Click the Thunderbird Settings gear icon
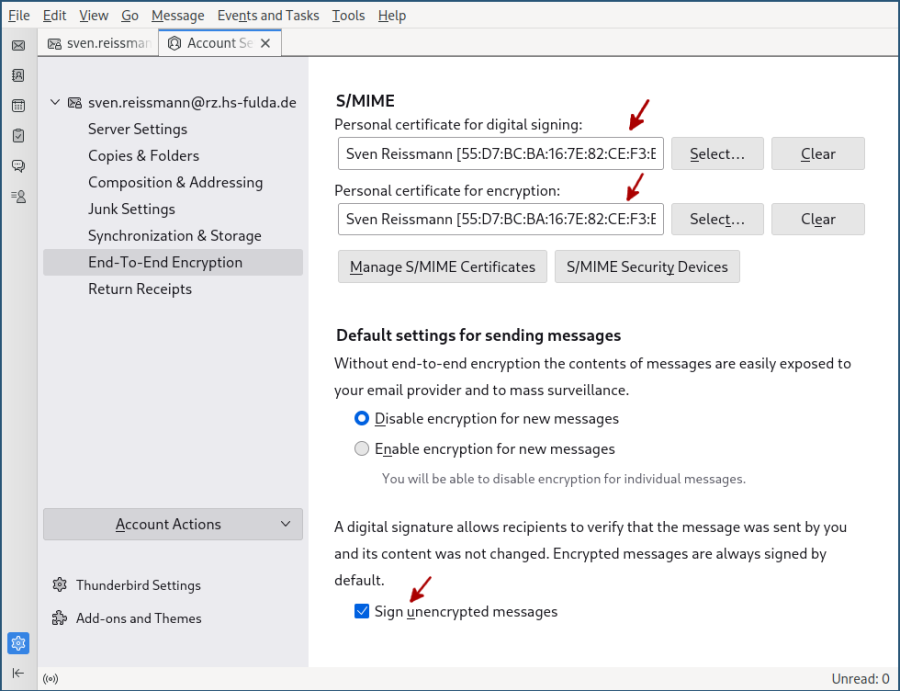This screenshot has height=691, width=900. [x=57, y=585]
